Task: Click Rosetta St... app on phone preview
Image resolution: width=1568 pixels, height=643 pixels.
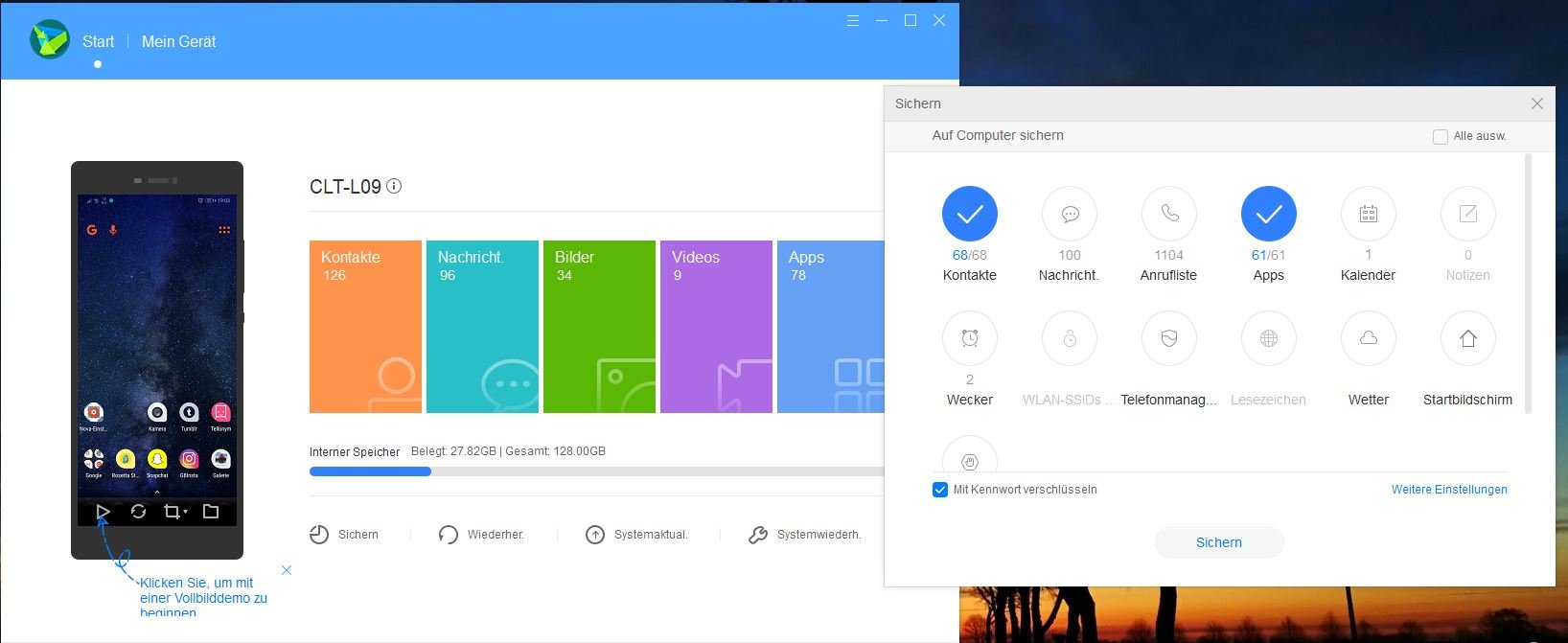Action: coord(125,459)
